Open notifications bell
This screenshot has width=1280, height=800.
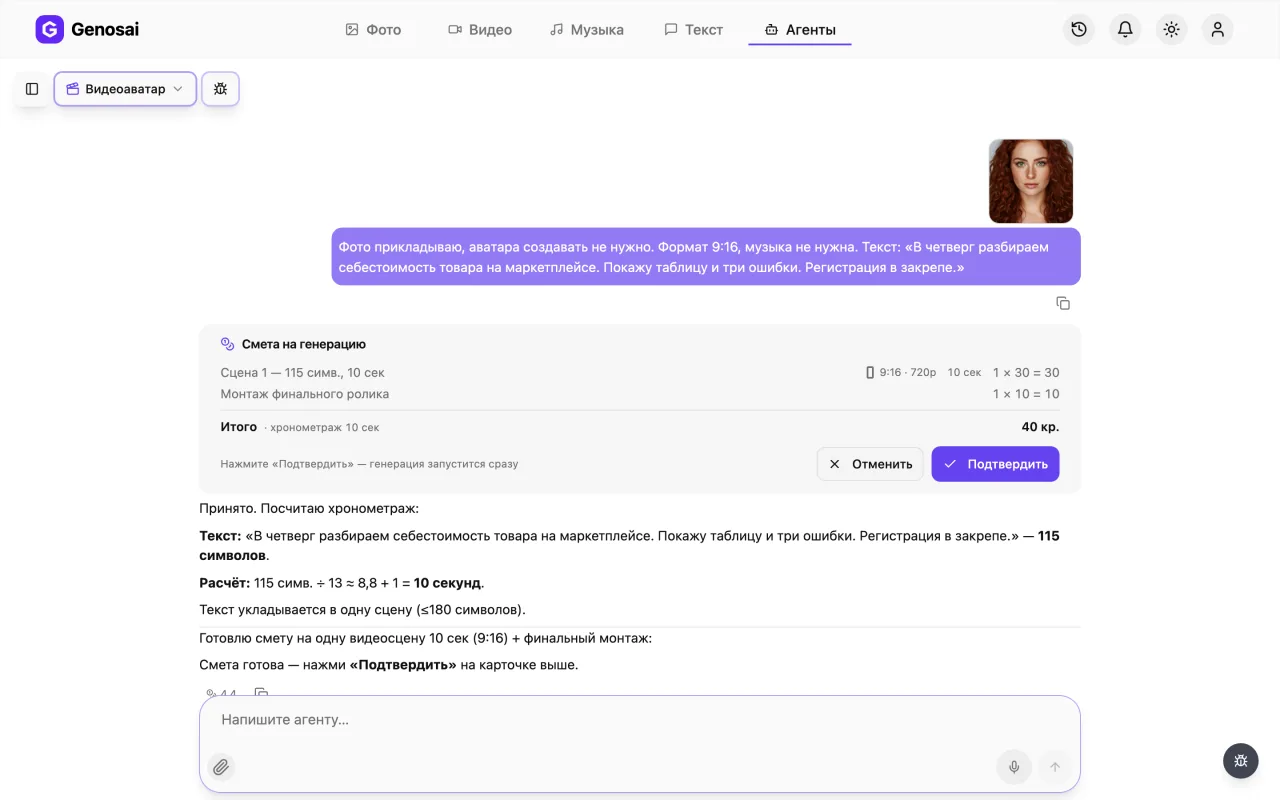pos(1125,29)
